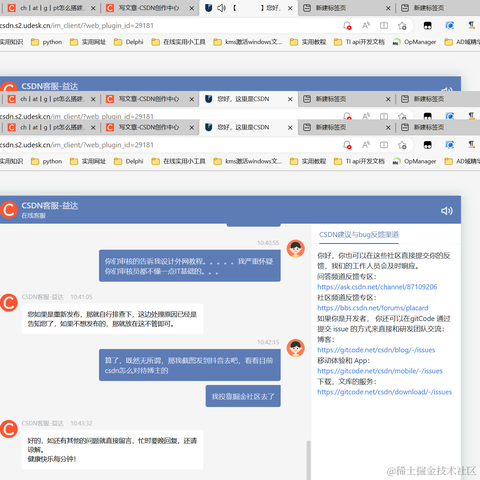Click the agent reply starting 您如果是重新发布

pyautogui.click(x=112, y=319)
